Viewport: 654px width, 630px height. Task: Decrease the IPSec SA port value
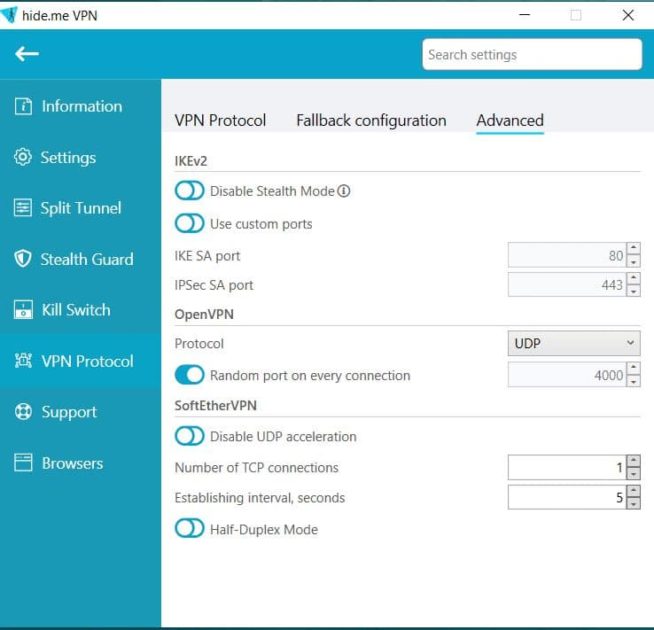tap(634, 291)
